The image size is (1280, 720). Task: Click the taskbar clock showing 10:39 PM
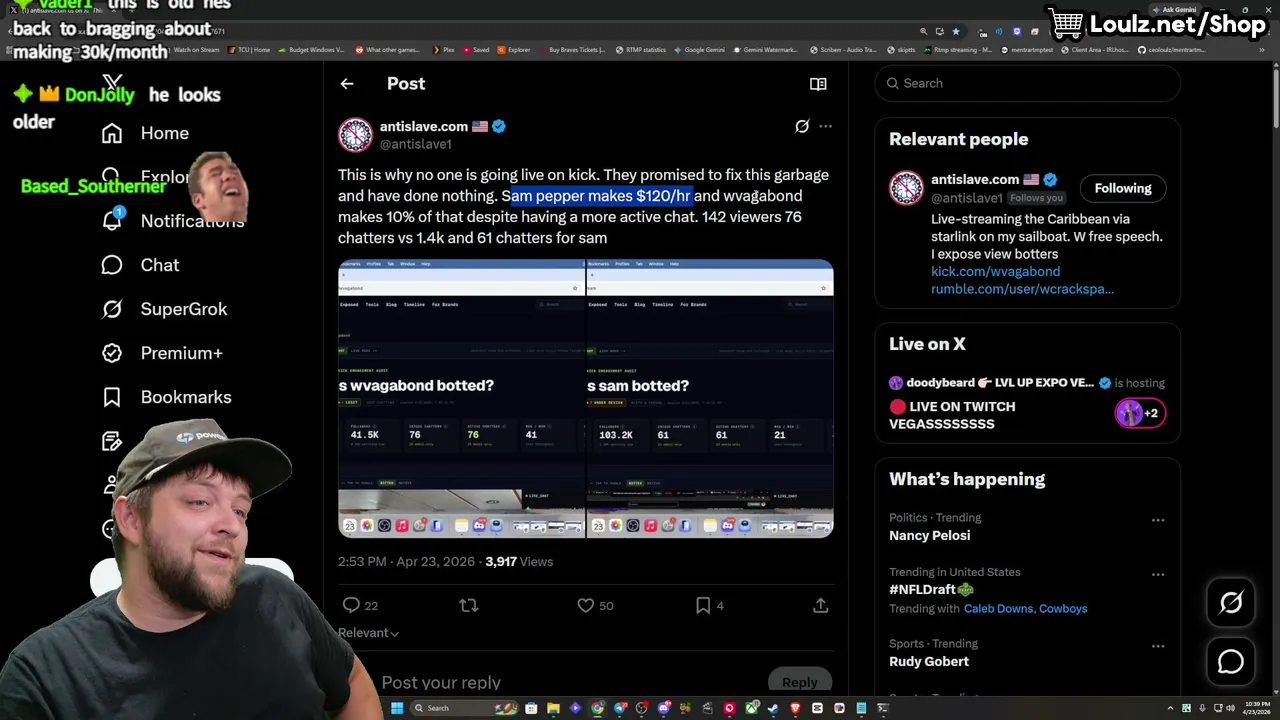click(1257, 708)
